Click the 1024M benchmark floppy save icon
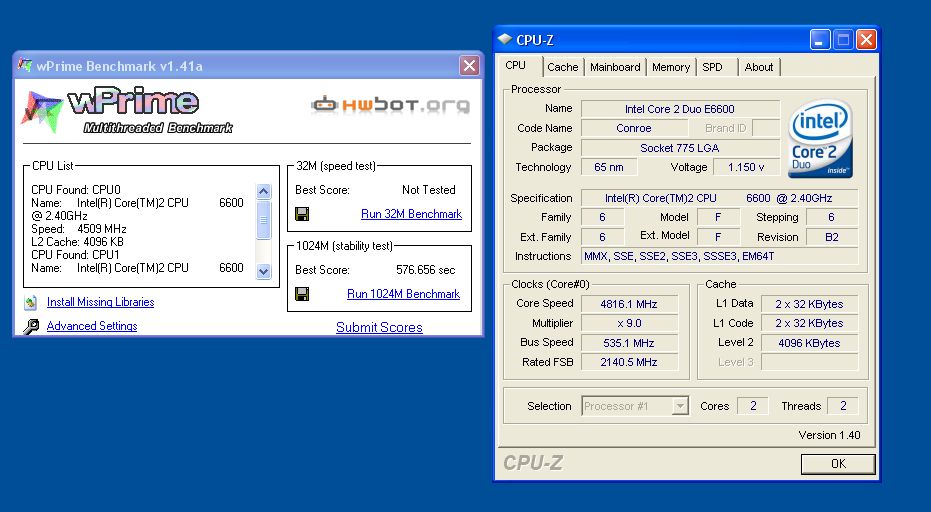Viewport: 931px width, 512px height. click(x=302, y=294)
